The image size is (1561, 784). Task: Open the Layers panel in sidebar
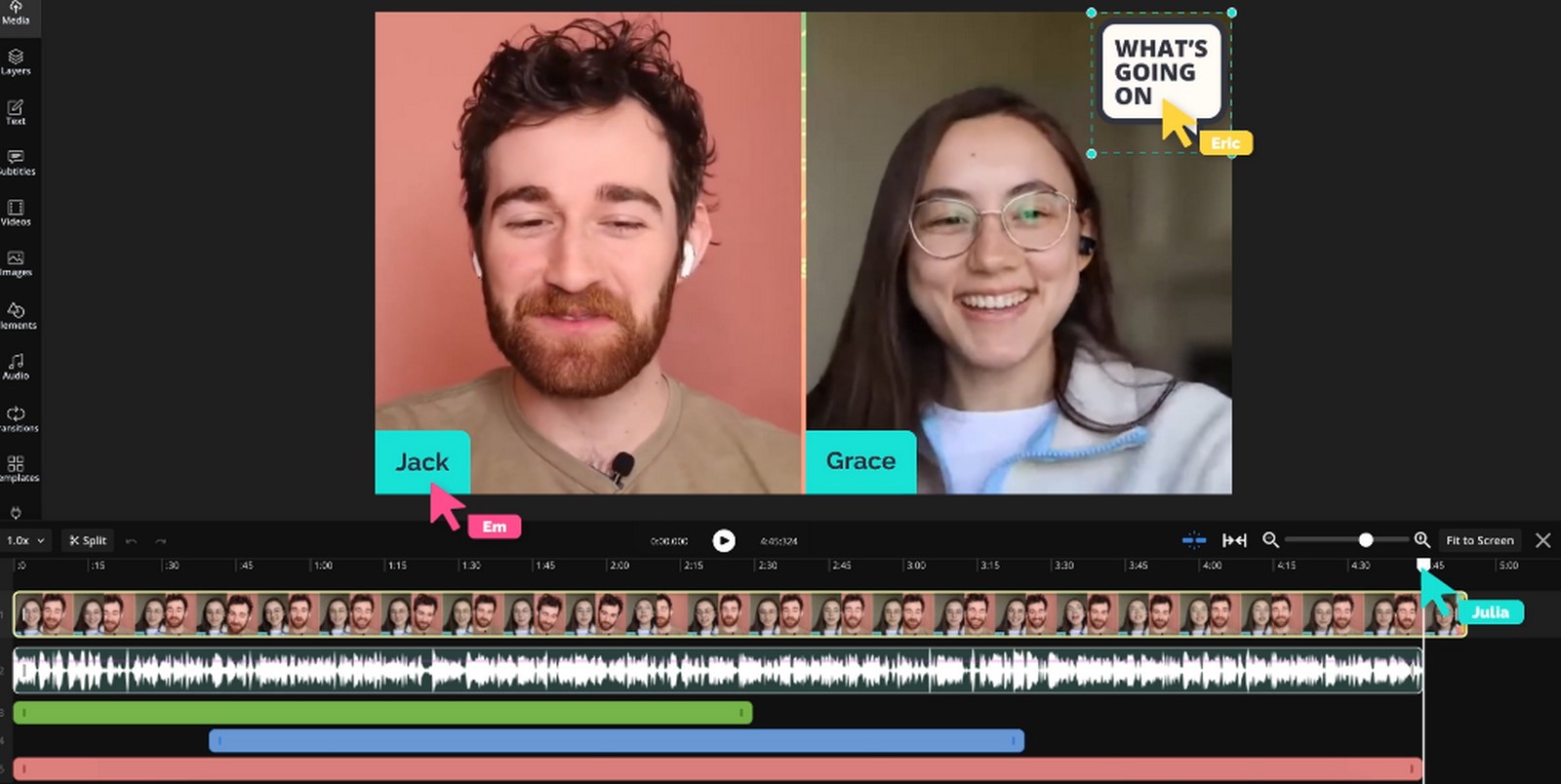click(x=16, y=62)
